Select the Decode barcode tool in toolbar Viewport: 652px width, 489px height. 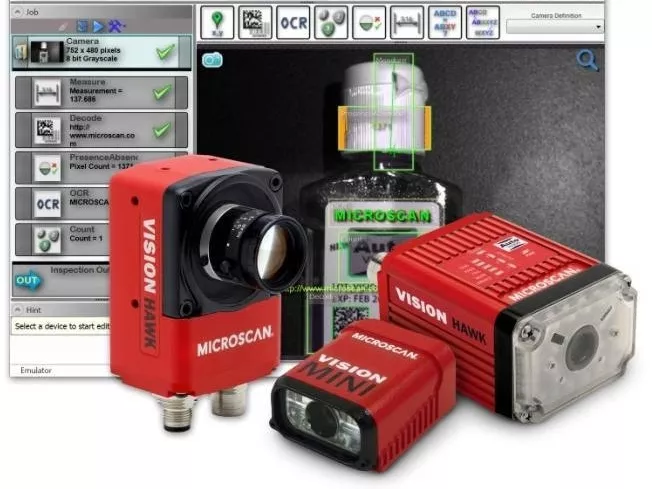click(x=255, y=22)
